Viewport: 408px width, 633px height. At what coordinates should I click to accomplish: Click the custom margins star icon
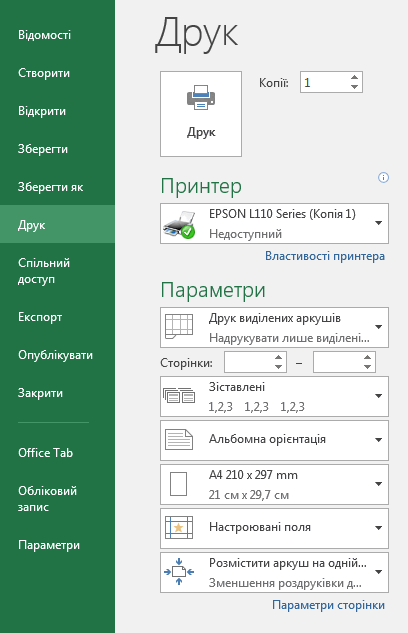[179, 528]
